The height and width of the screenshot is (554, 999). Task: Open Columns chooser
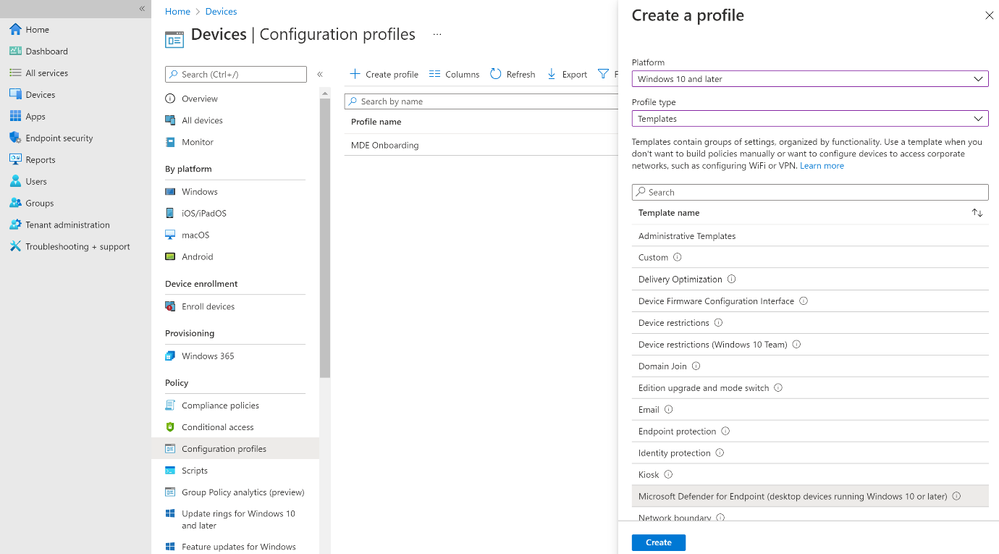[454, 75]
